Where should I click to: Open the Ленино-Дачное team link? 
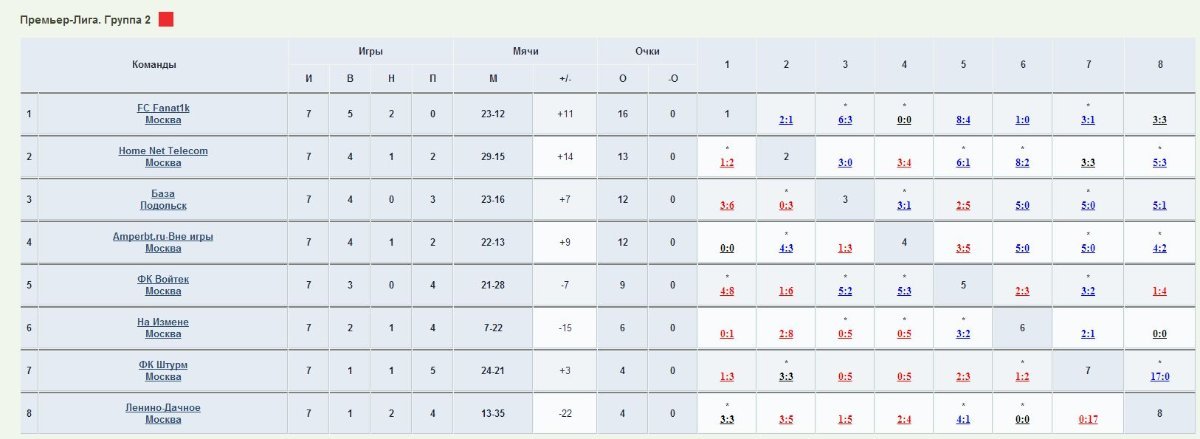163,414
